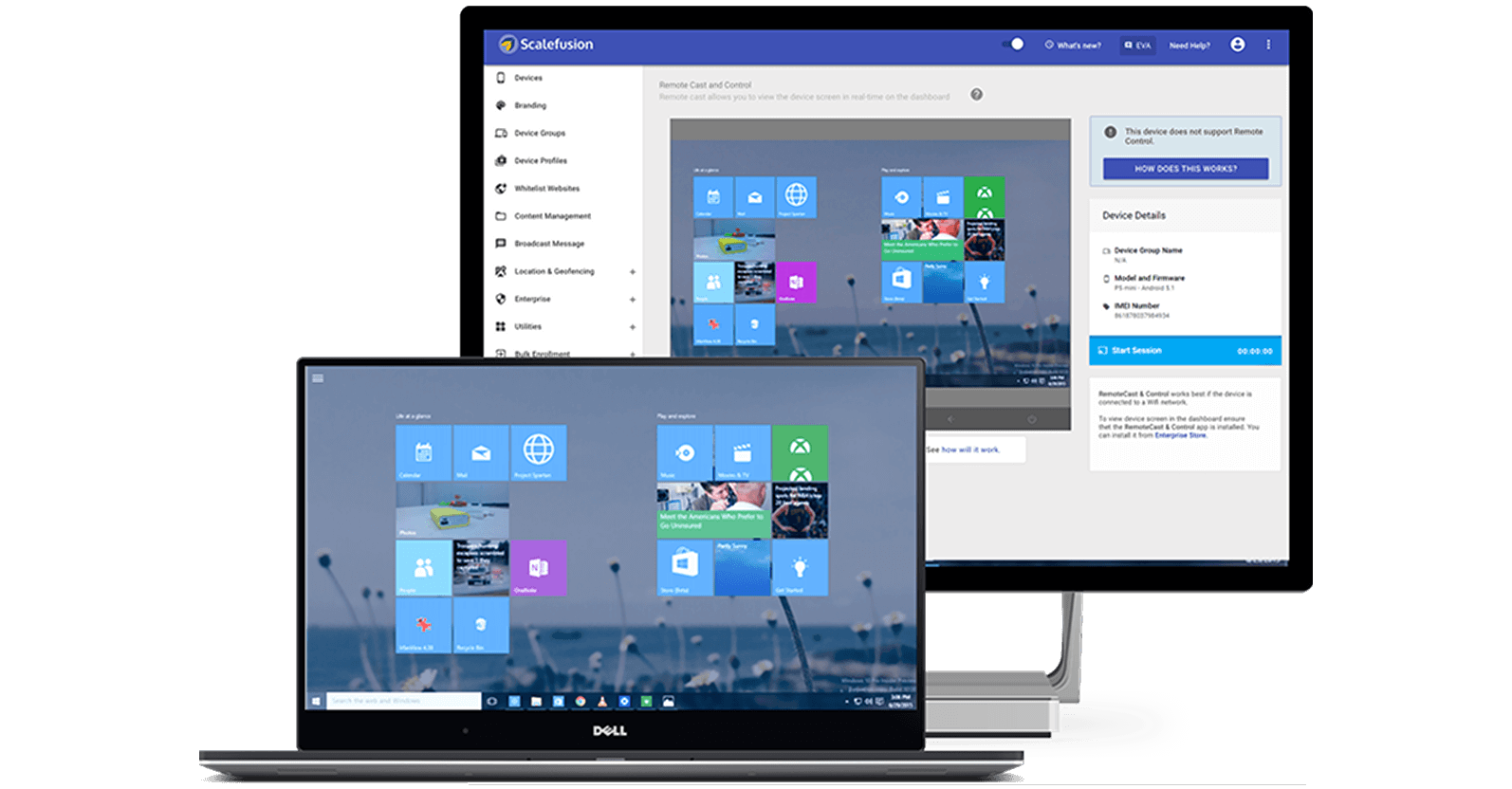Expand Enterprise section plus sign
1512x789 pixels.
[633, 300]
